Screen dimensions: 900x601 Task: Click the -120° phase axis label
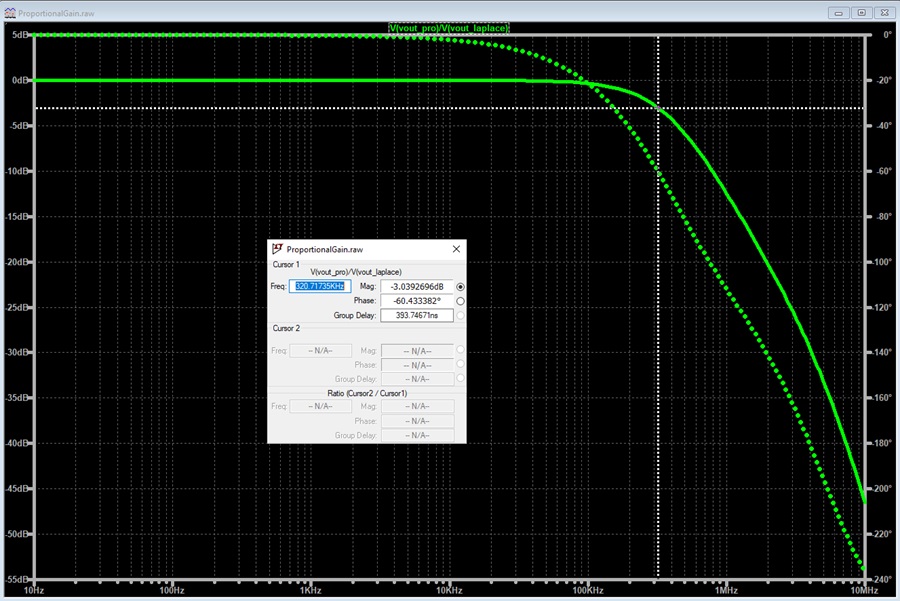883,307
